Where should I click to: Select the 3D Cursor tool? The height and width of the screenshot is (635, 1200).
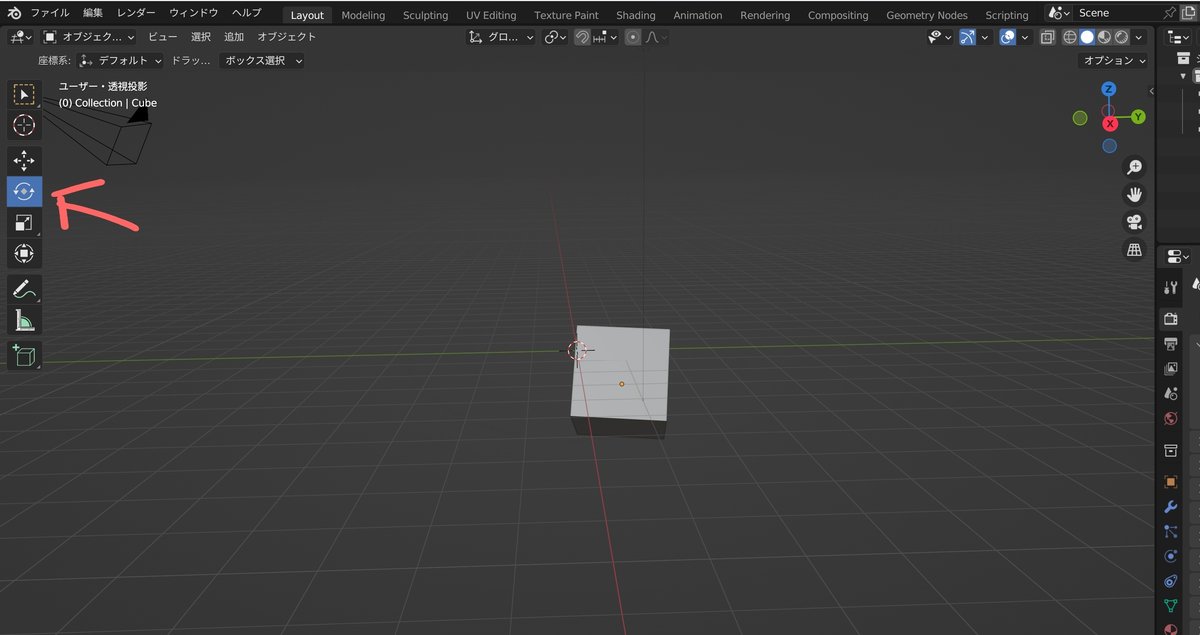click(x=24, y=125)
